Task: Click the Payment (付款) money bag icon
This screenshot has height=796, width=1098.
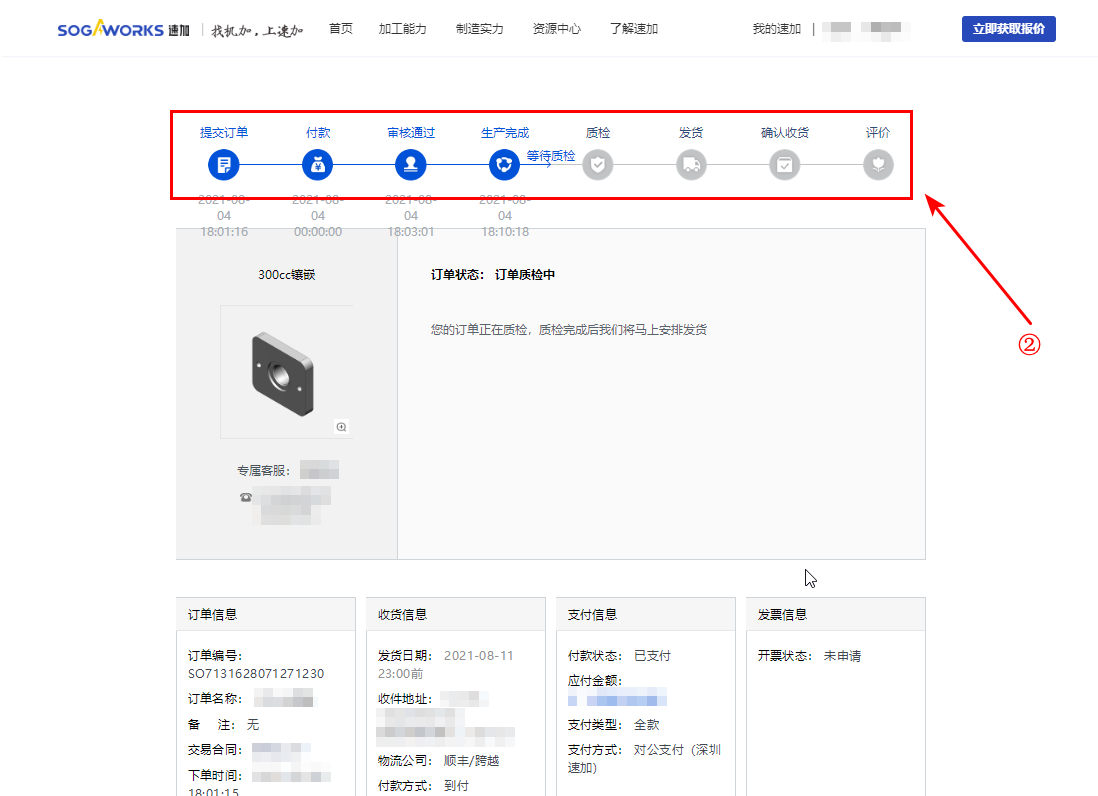Action: click(x=317, y=165)
